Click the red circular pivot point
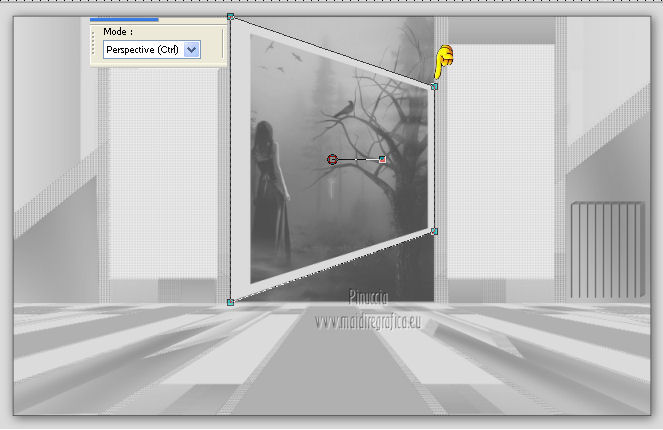The image size is (663, 430). pyautogui.click(x=333, y=159)
